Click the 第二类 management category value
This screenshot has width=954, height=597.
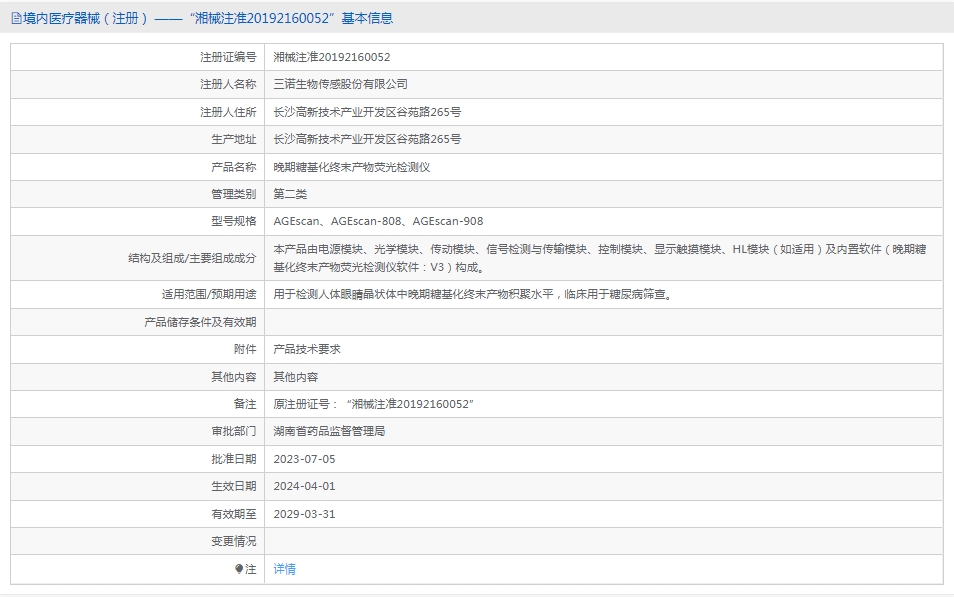(x=290, y=194)
